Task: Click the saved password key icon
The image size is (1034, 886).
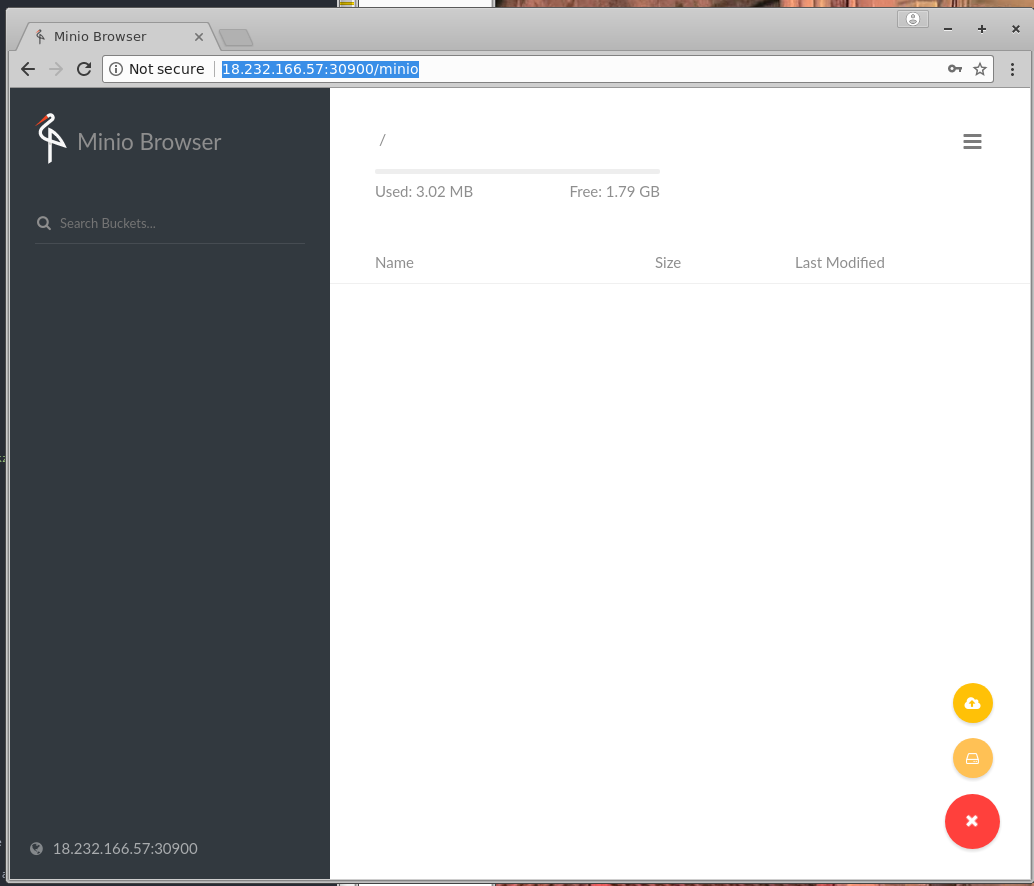Action: tap(954, 69)
